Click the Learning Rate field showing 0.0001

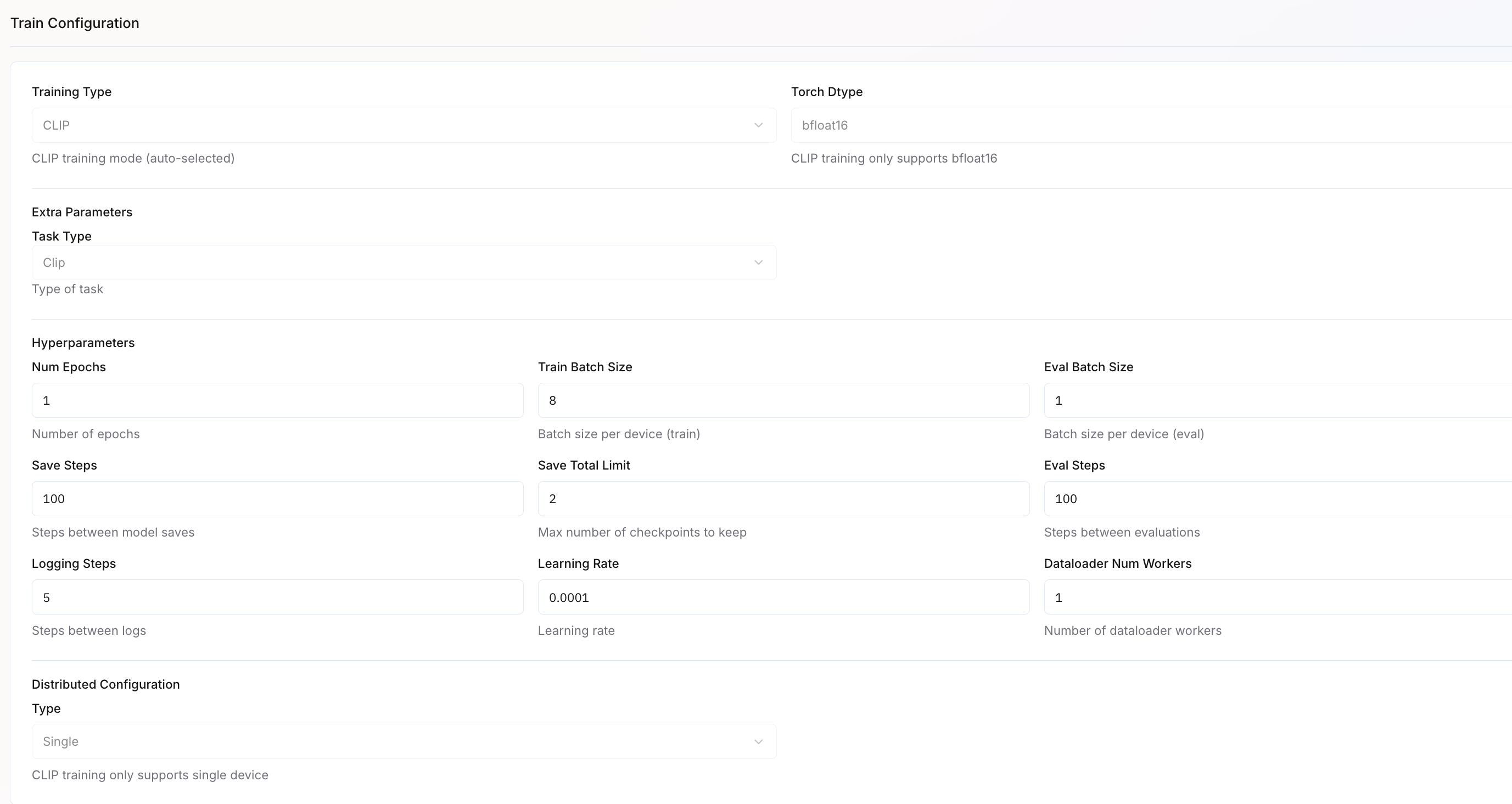[783, 598]
